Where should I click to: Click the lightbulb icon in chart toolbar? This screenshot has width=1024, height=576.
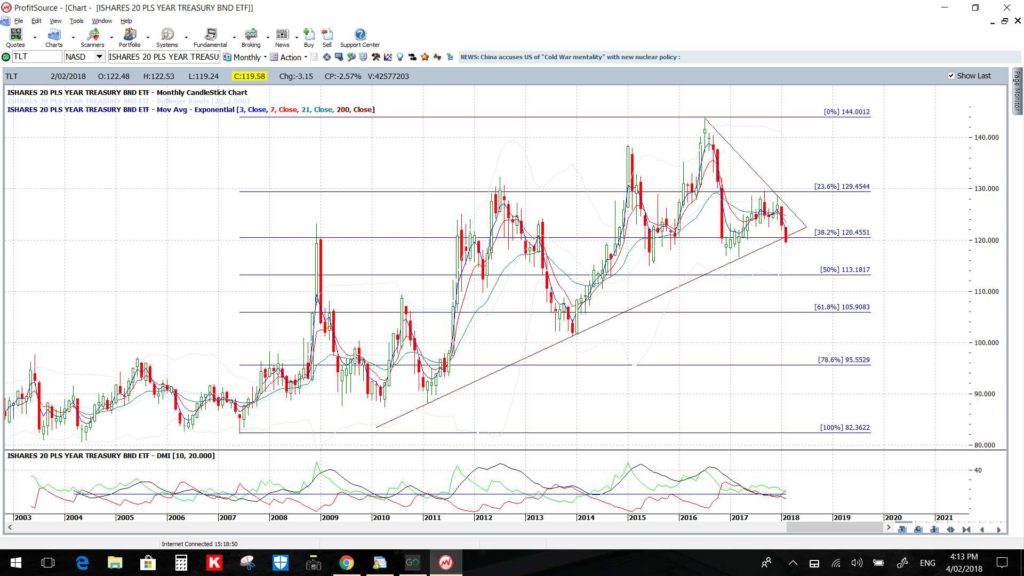click(x=400, y=57)
